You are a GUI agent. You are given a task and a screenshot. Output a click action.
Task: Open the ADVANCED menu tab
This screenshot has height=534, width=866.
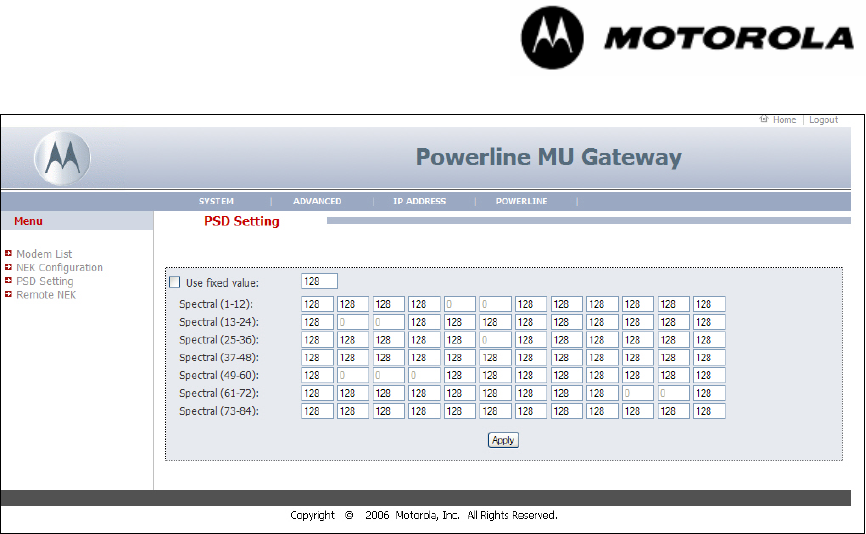[x=317, y=201]
